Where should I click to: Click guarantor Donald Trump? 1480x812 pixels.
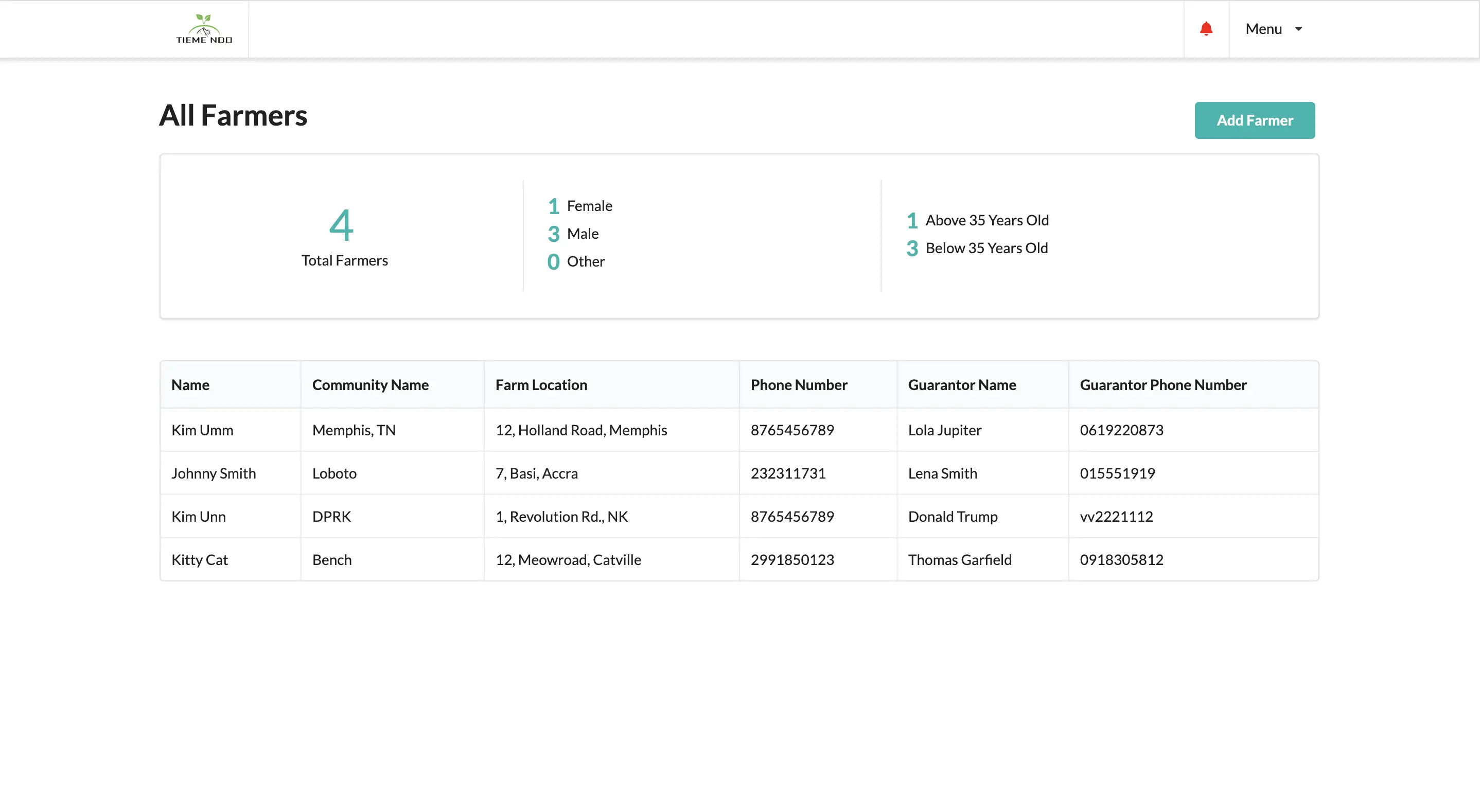coord(953,516)
